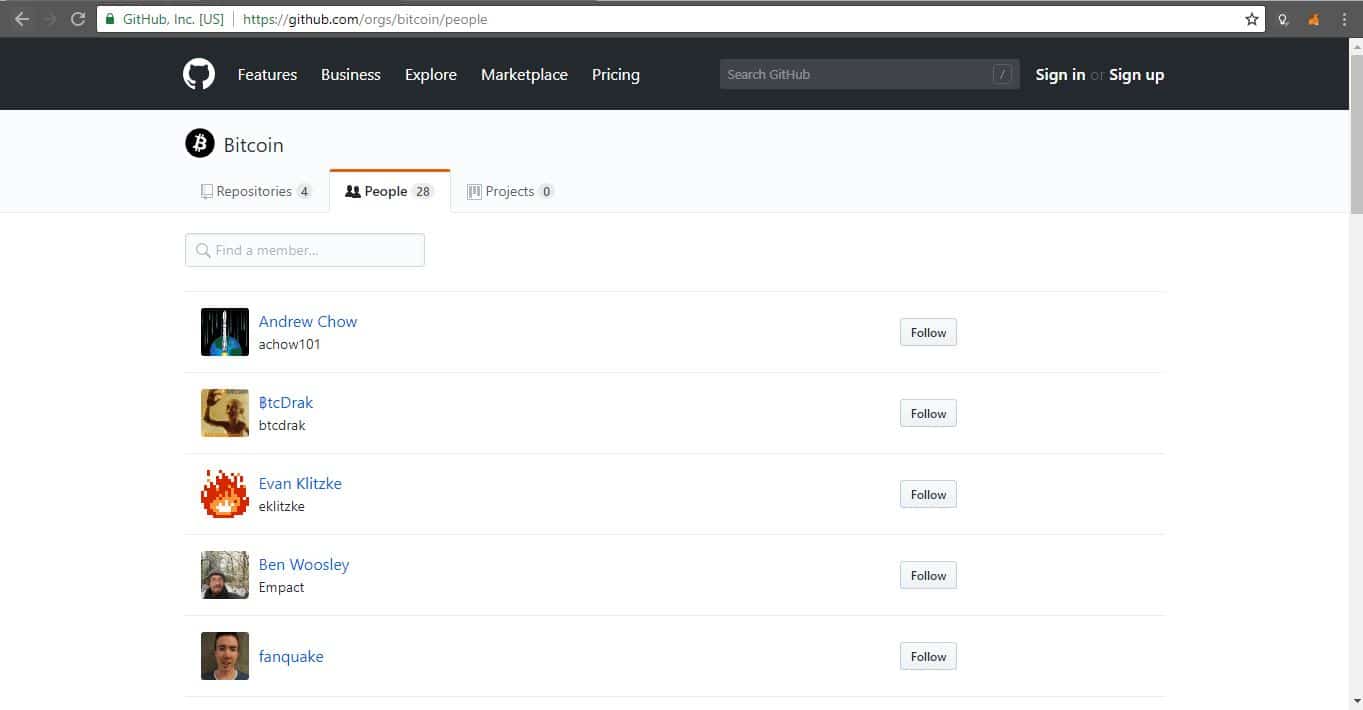This screenshot has width=1363, height=710.
Task: Open Ben Woosley's profile link
Action: [x=304, y=564]
